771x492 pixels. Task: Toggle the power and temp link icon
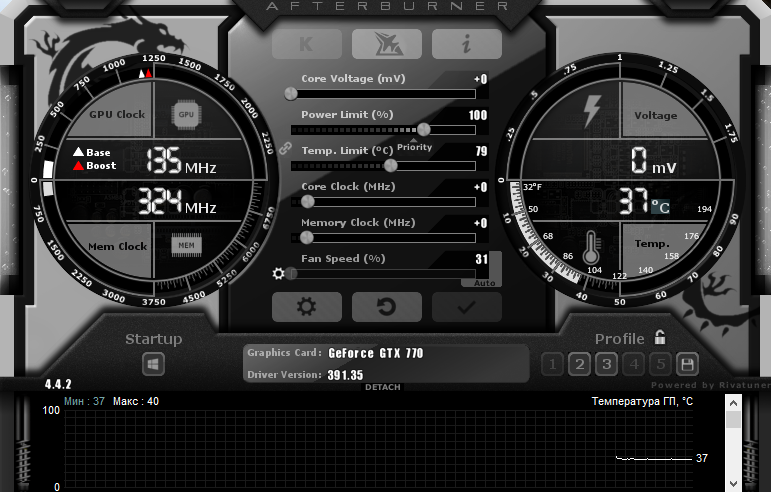coord(285,148)
